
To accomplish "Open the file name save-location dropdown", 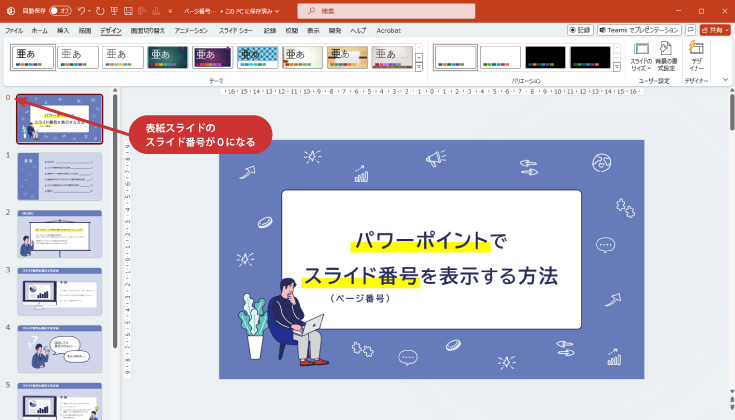I will coord(277,11).
